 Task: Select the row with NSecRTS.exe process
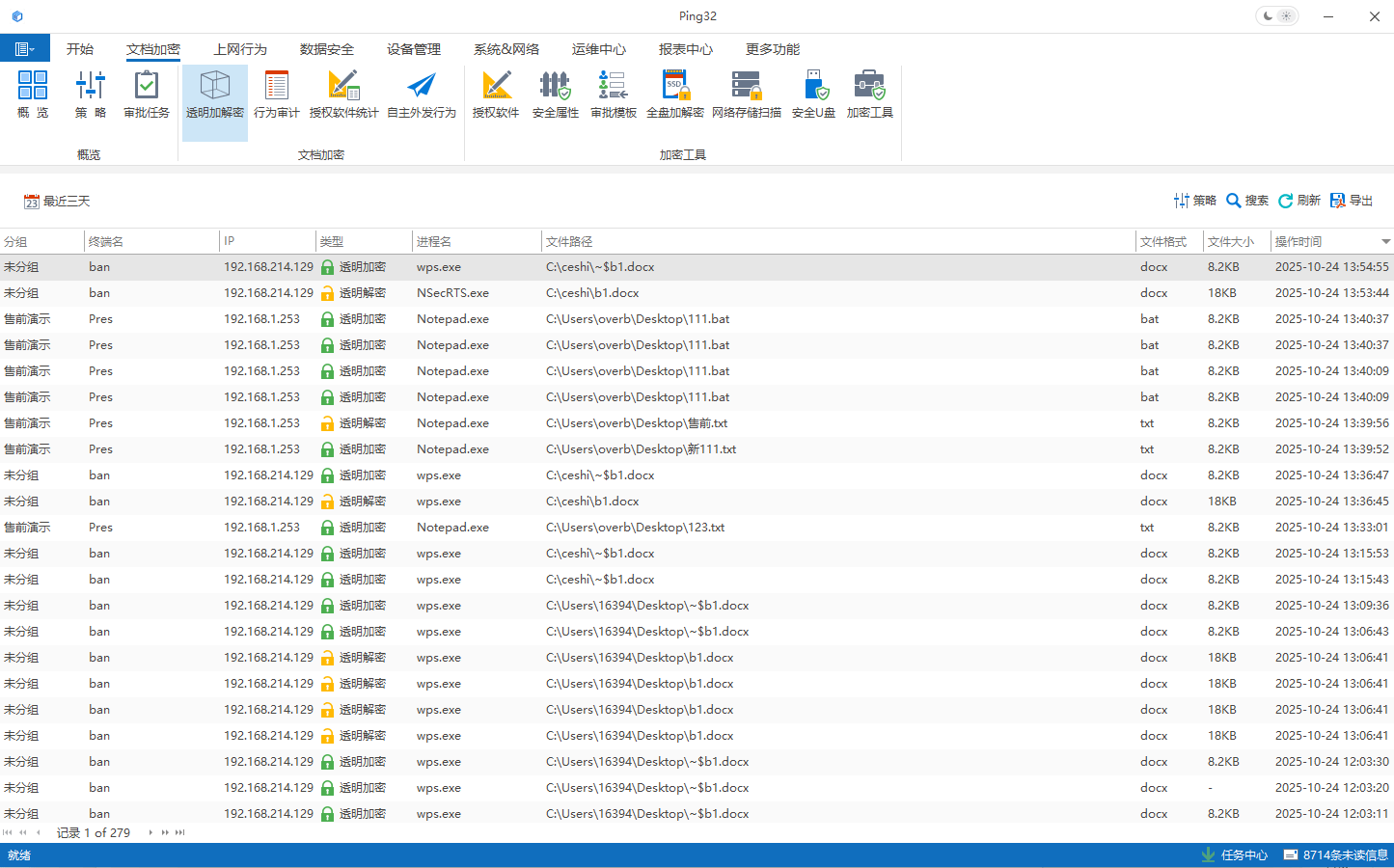(452, 293)
